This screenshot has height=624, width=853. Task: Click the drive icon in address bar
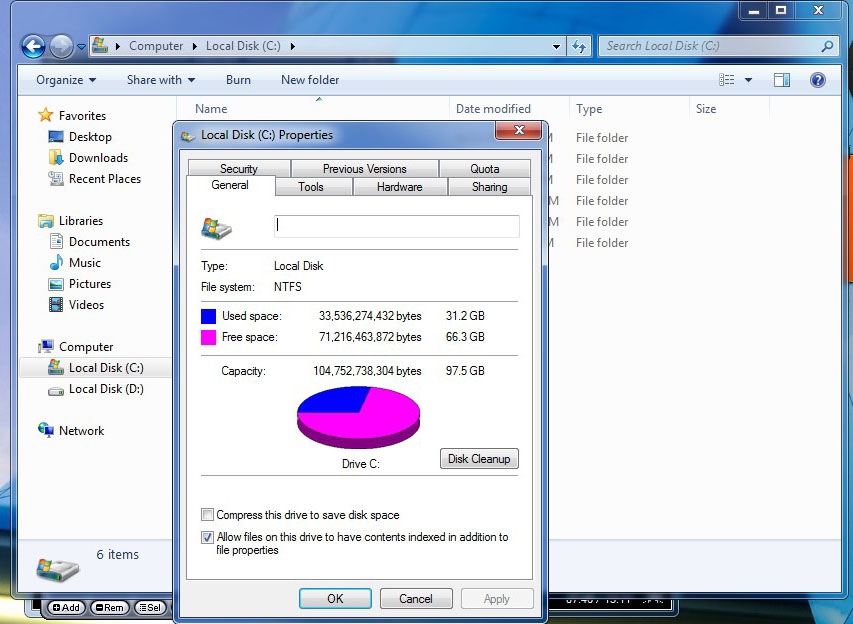coord(100,45)
